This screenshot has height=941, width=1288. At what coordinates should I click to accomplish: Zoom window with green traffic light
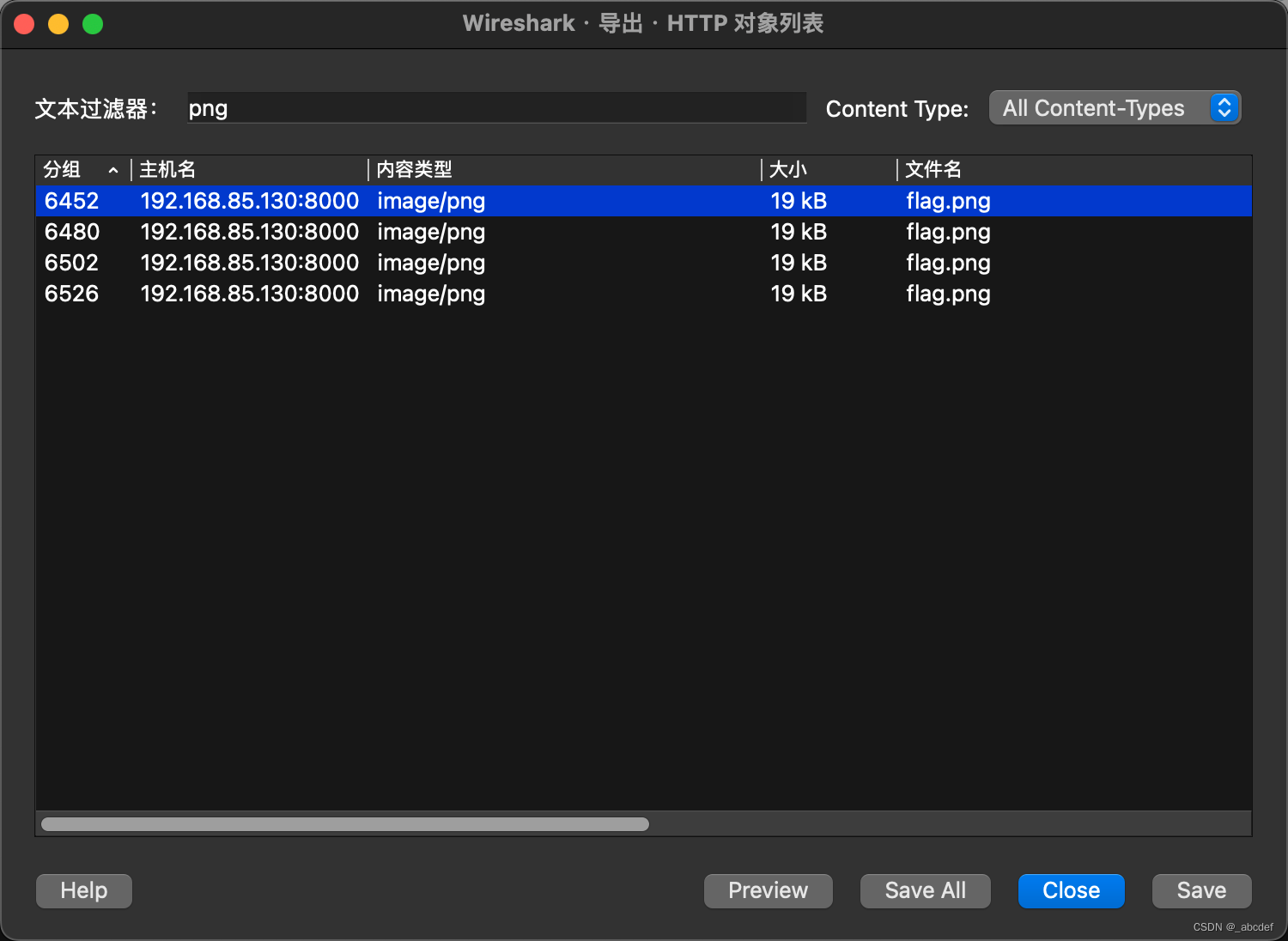(x=93, y=24)
